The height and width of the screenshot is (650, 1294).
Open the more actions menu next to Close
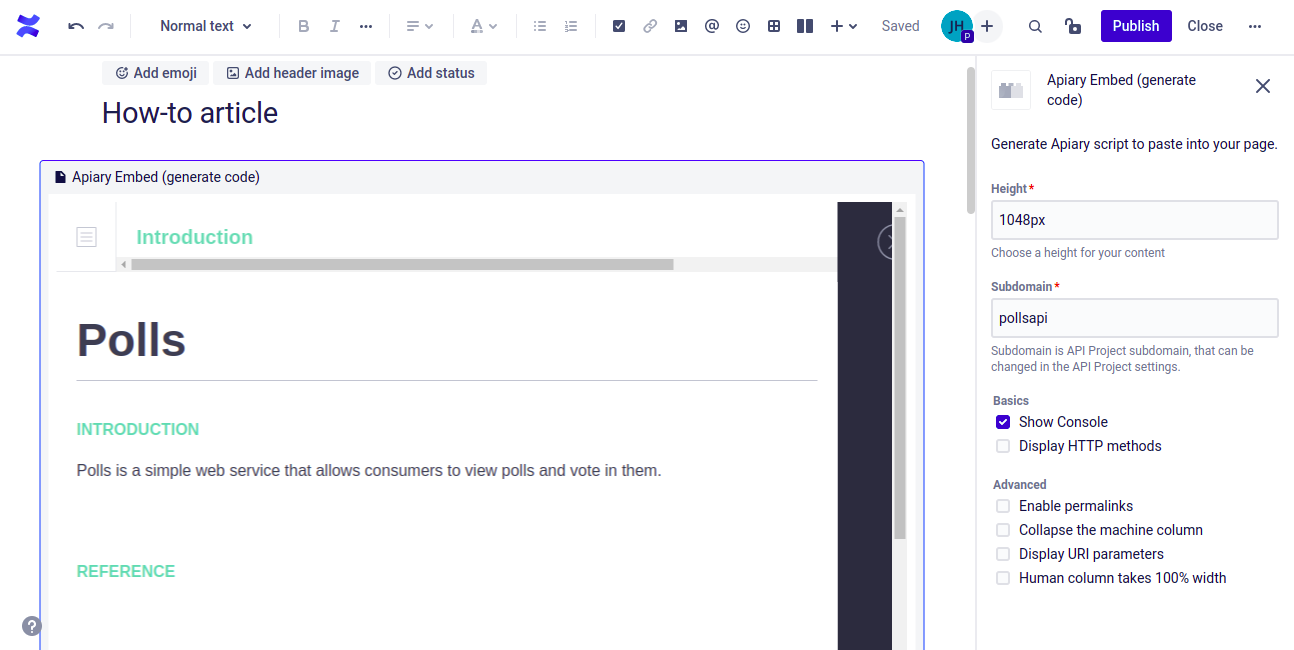[x=1255, y=27]
